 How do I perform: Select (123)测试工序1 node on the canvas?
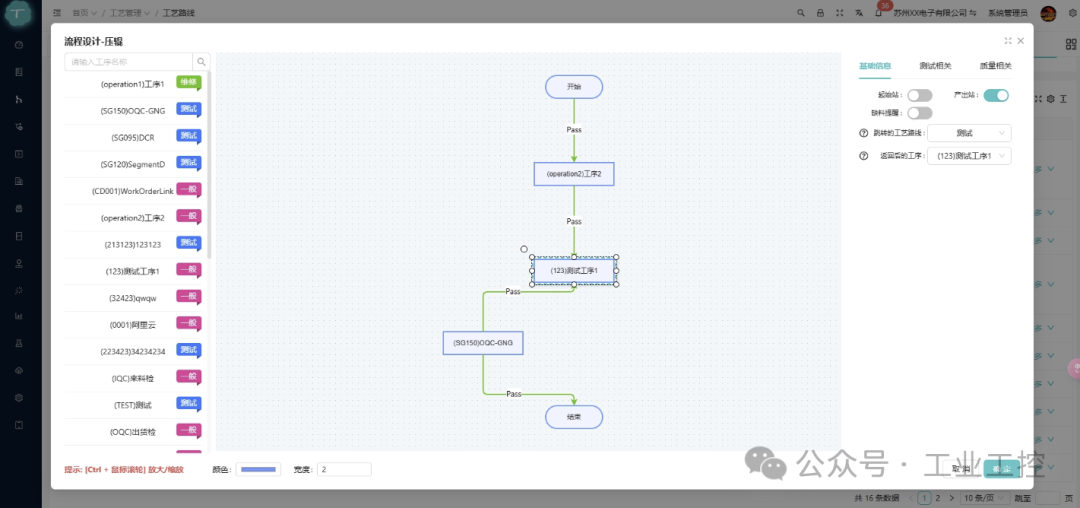[x=574, y=271]
